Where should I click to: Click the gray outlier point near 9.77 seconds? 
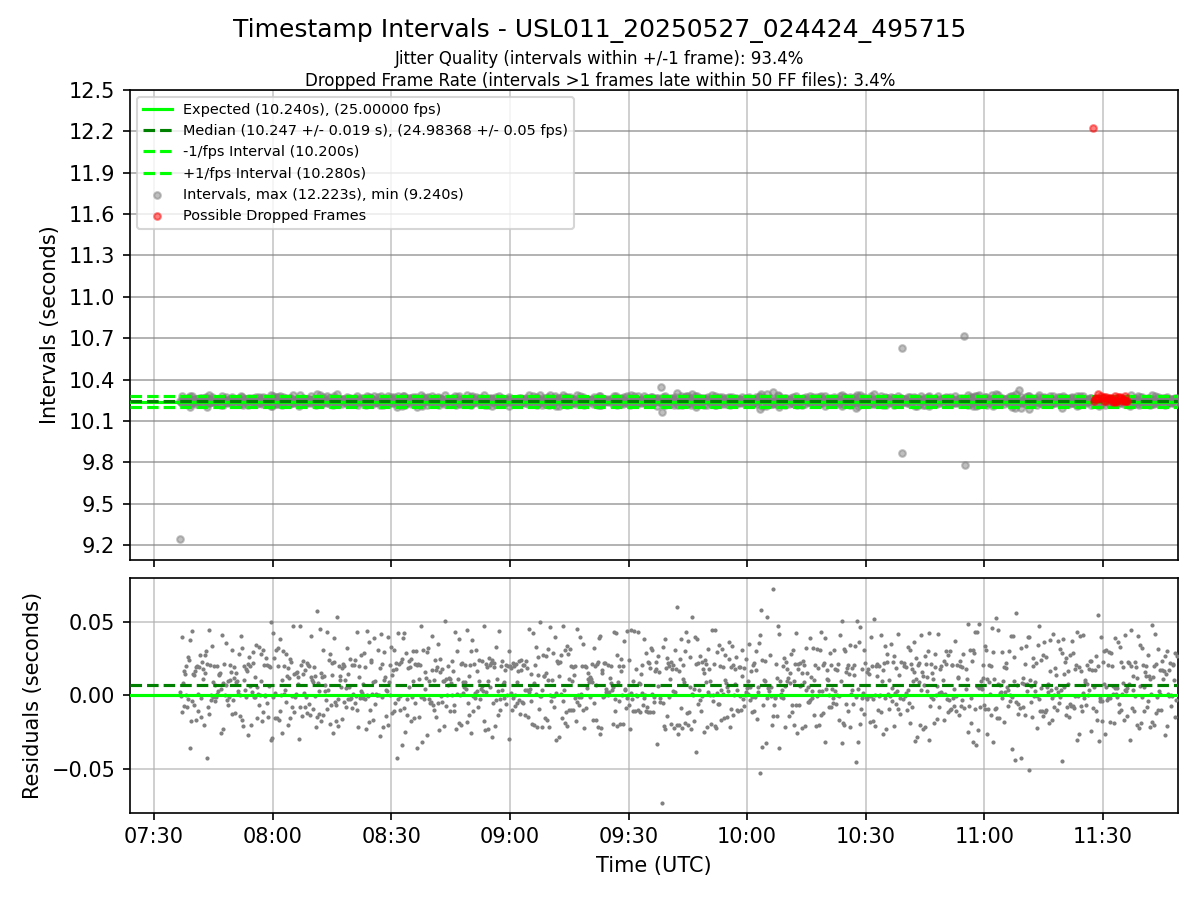point(965,465)
